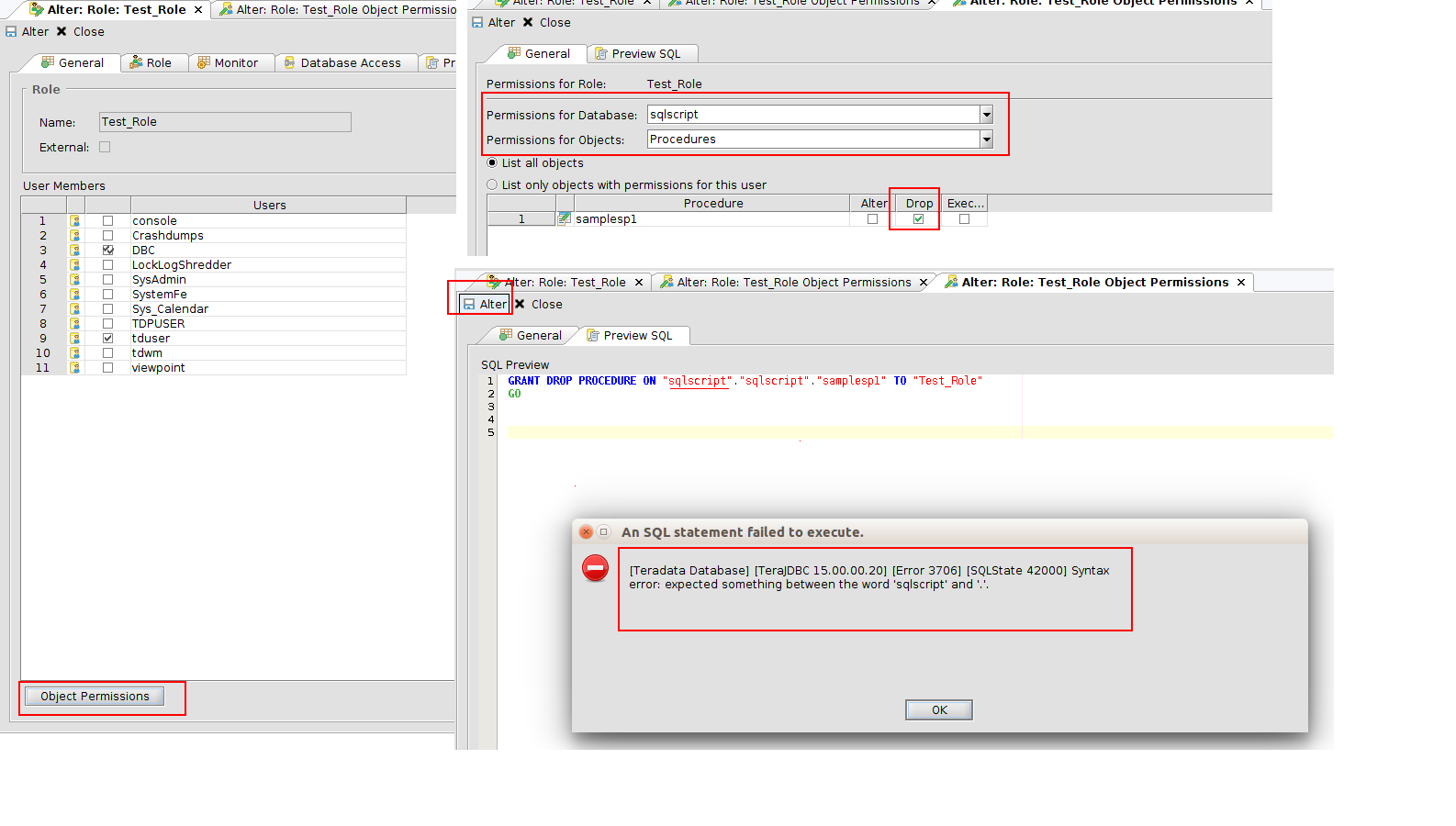The image size is (1456, 826).
Task: Select middle Object Permissions tab in lower panel
Action: pyautogui.click(x=794, y=283)
